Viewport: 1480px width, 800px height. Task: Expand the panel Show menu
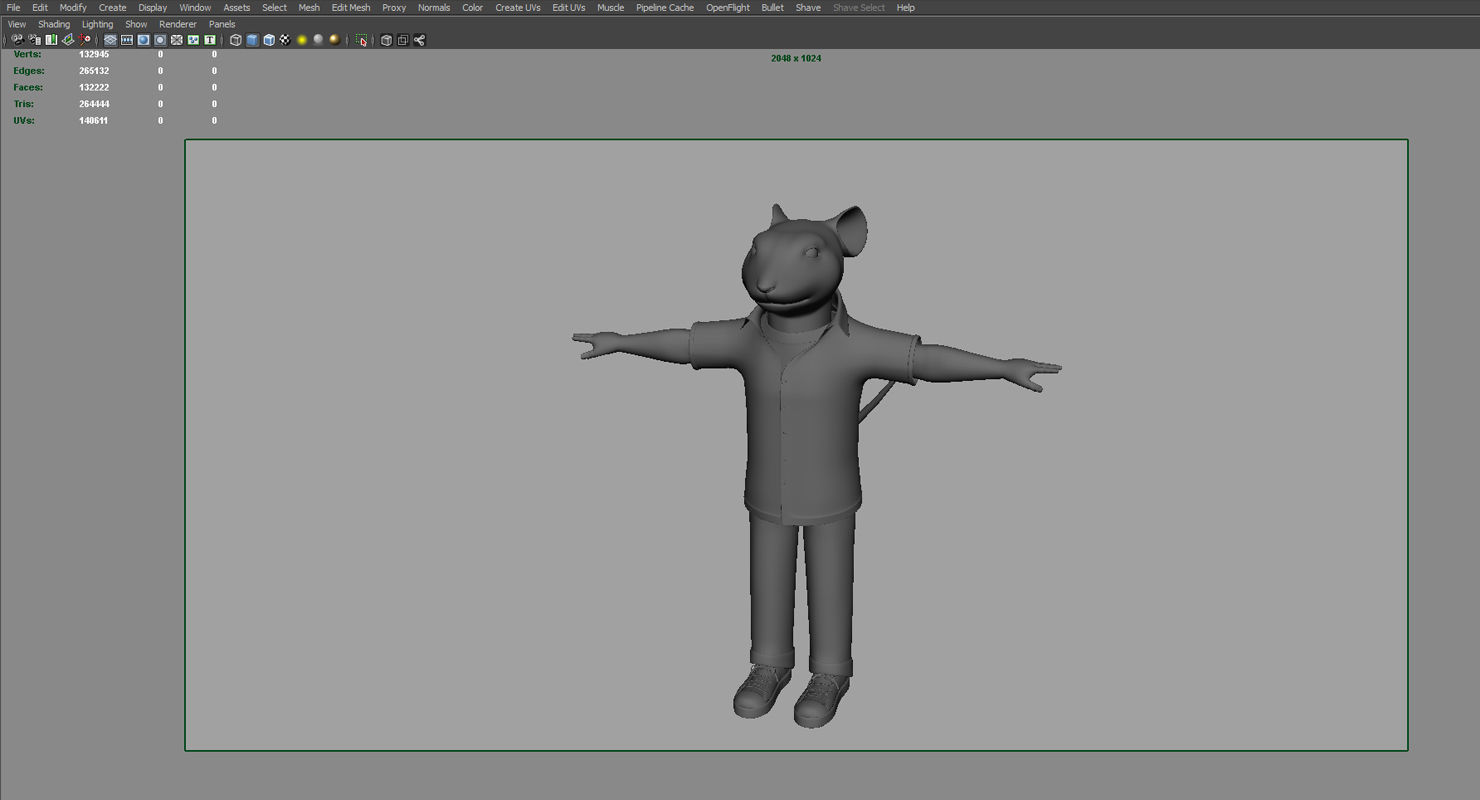coord(136,24)
